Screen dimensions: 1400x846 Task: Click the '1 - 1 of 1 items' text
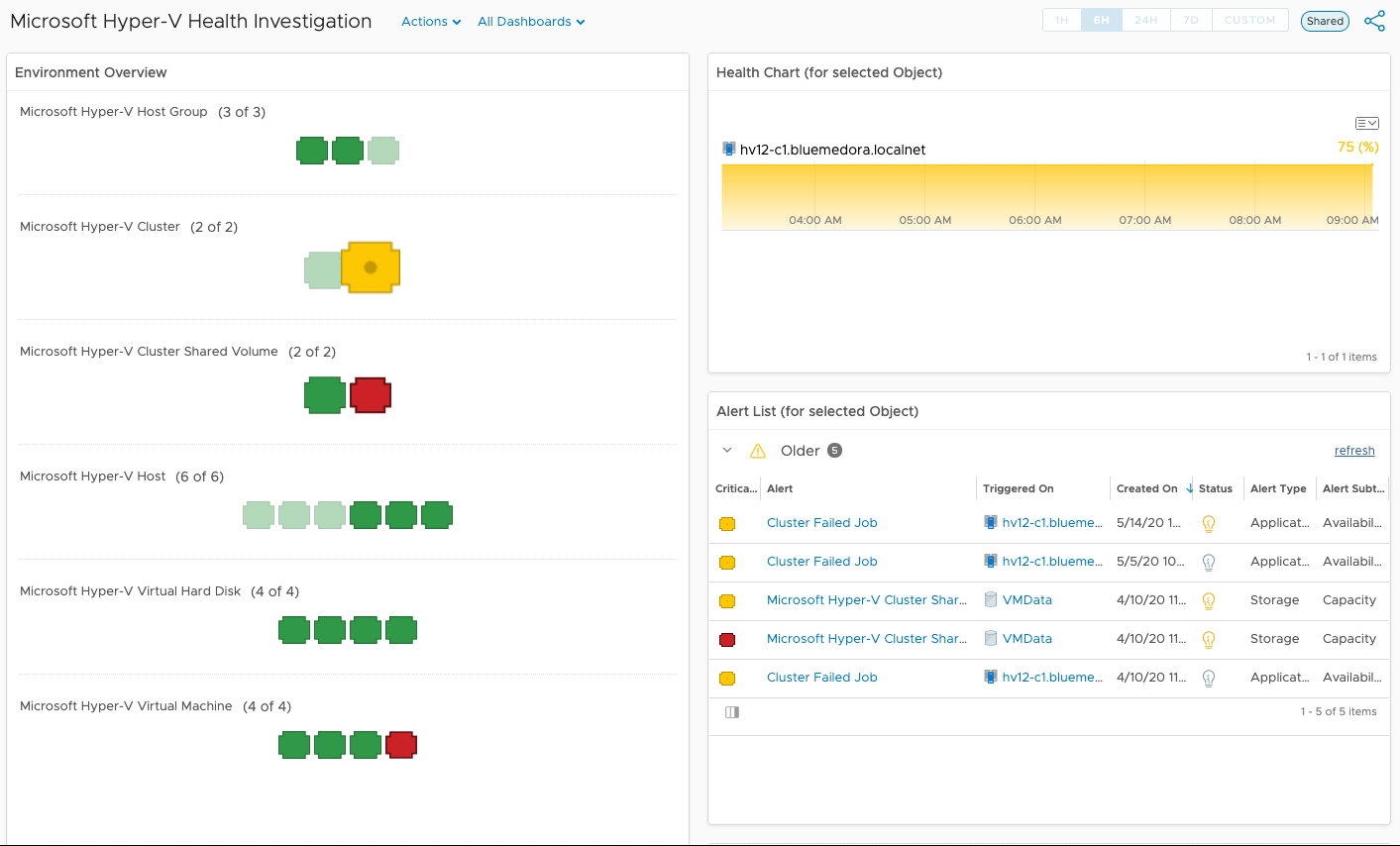click(x=1342, y=357)
